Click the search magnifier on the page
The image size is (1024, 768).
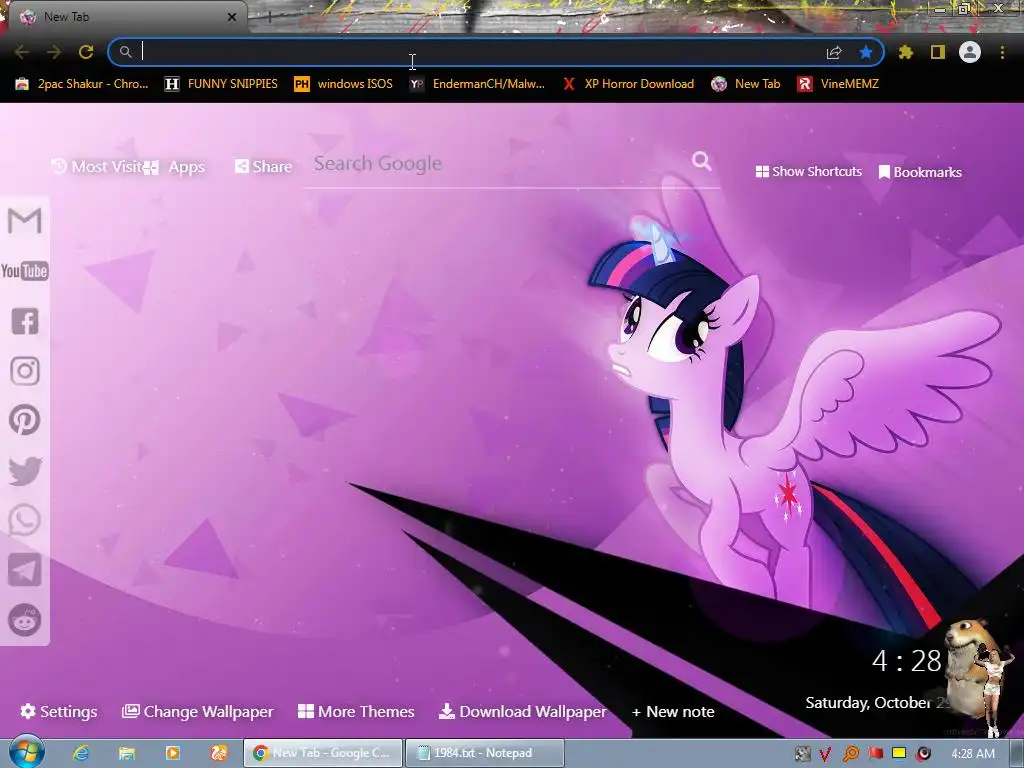pyautogui.click(x=701, y=161)
